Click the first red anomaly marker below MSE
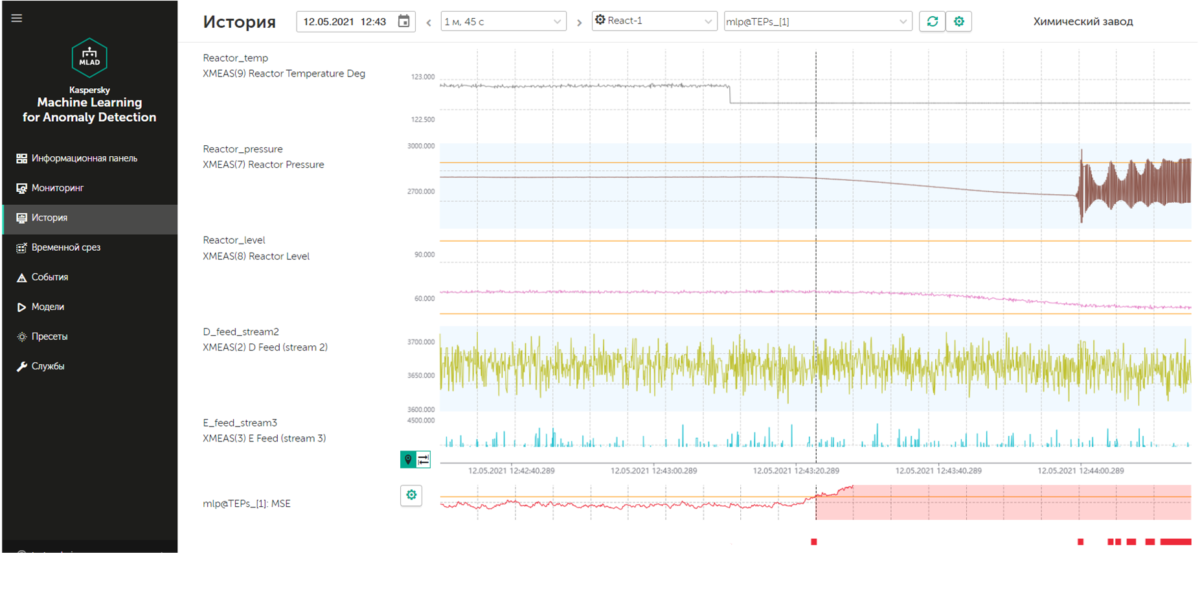The image size is (1200, 604). tap(814, 542)
